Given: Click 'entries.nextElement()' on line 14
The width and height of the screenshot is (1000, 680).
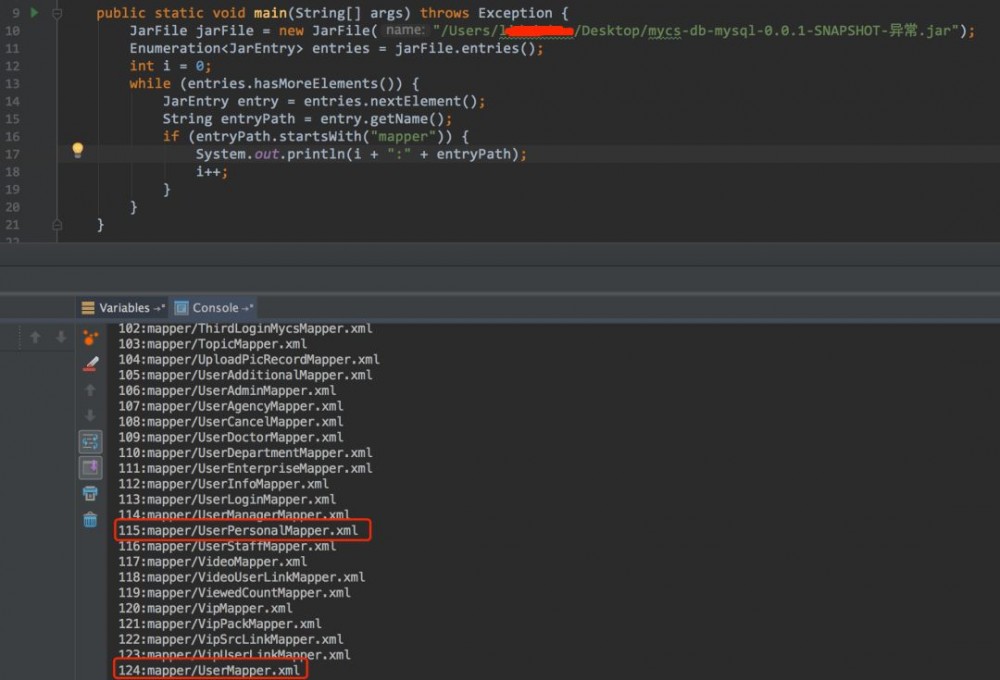Looking at the screenshot, I should (390, 101).
